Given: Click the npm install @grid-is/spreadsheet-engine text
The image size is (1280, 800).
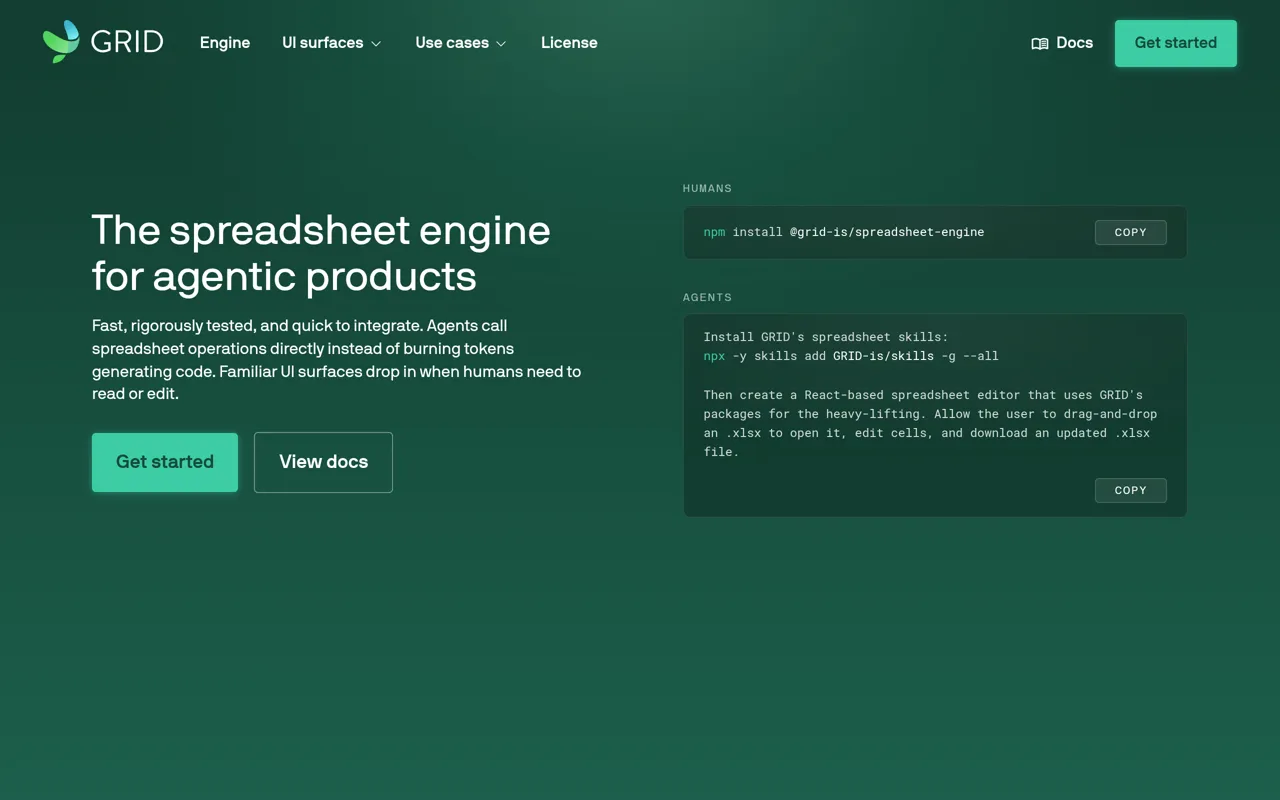Looking at the screenshot, I should (844, 232).
